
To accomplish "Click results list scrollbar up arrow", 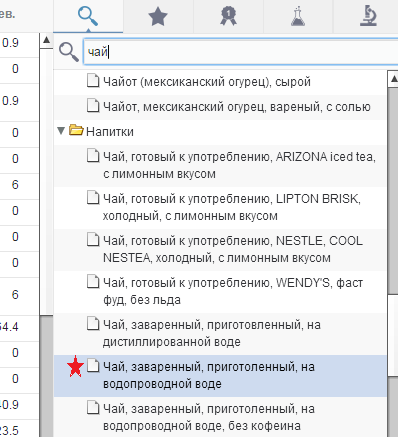I will click(x=393, y=79).
